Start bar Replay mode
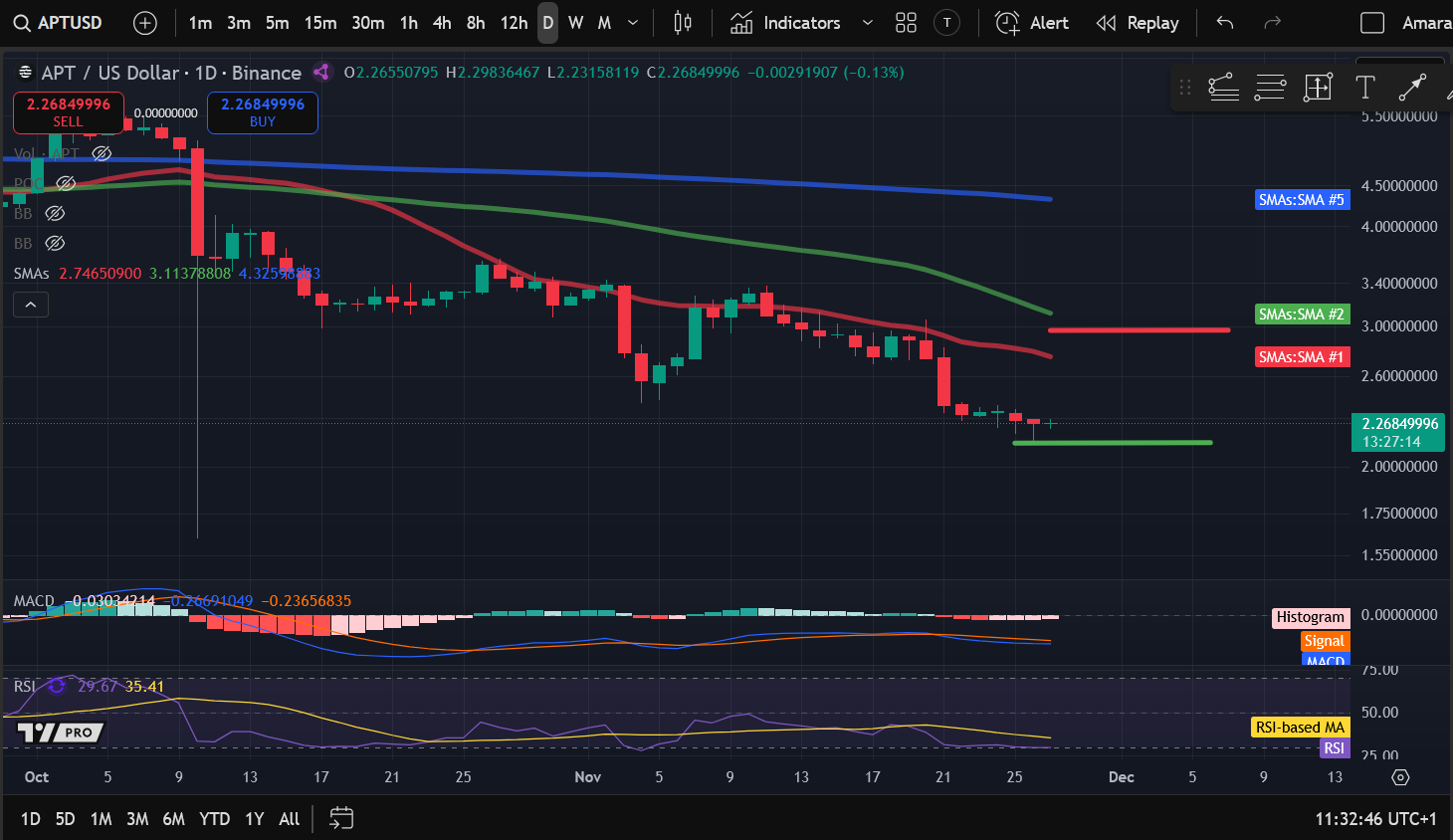The height and width of the screenshot is (840, 1453). coord(1138,22)
